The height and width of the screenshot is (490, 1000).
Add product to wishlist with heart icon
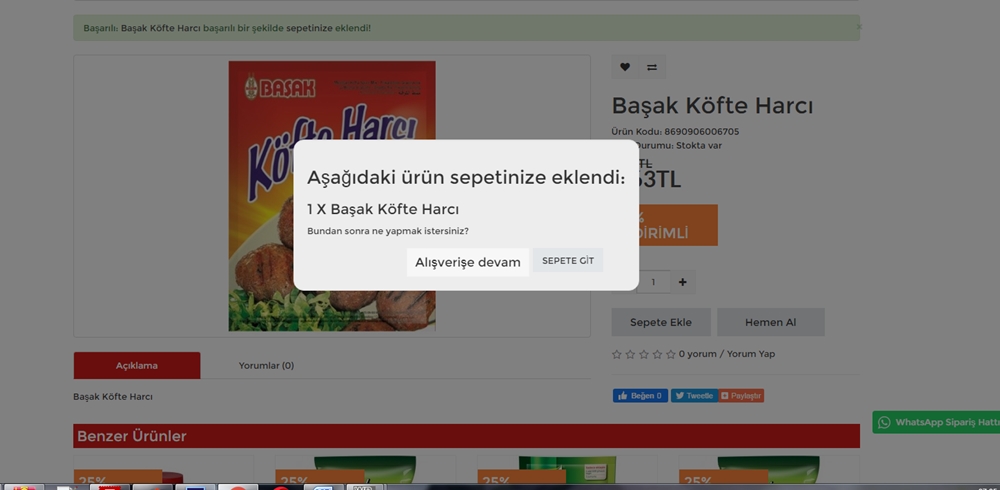coord(624,67)
